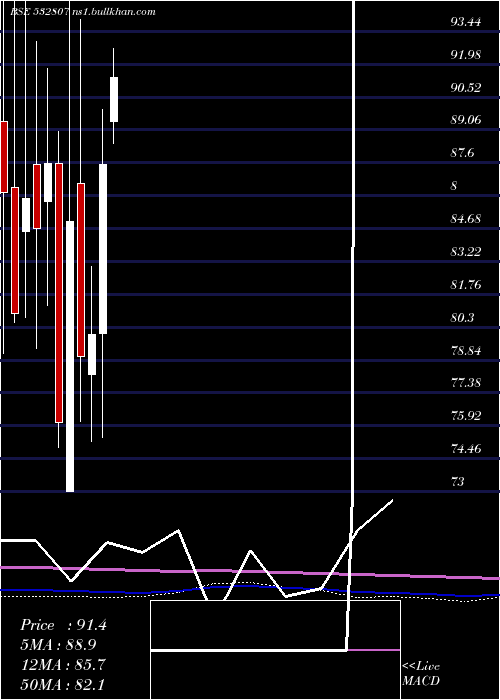The image size is (500, 700).
Task: Select the tall white candlestick bottoming at 73
Action: (70, 356)
